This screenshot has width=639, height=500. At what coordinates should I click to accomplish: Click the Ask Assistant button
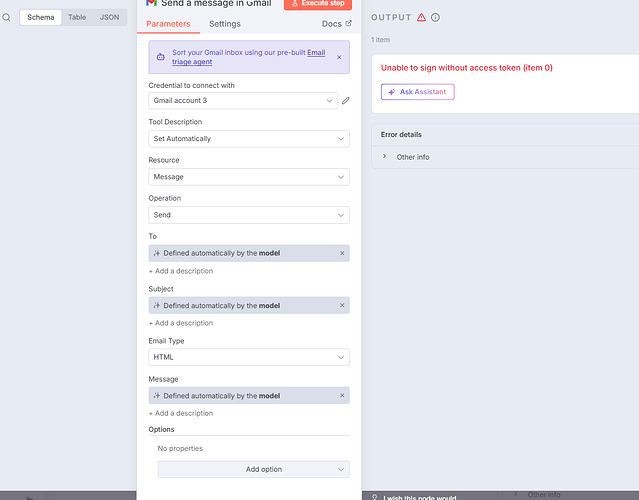tap(418, 92)
